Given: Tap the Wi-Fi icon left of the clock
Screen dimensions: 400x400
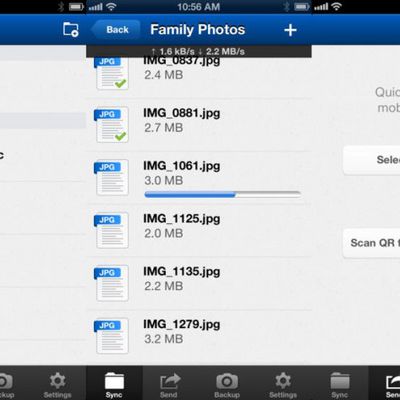Looking at the screenshot, I should (x=112, y=6).
